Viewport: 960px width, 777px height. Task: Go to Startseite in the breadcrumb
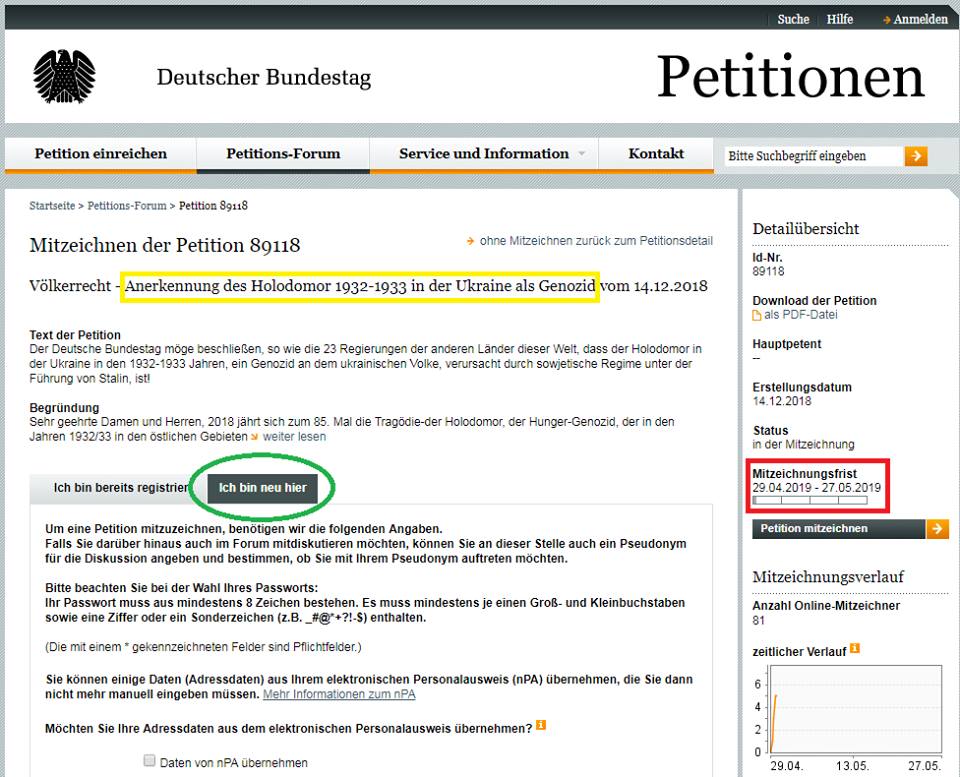[53, 206]
